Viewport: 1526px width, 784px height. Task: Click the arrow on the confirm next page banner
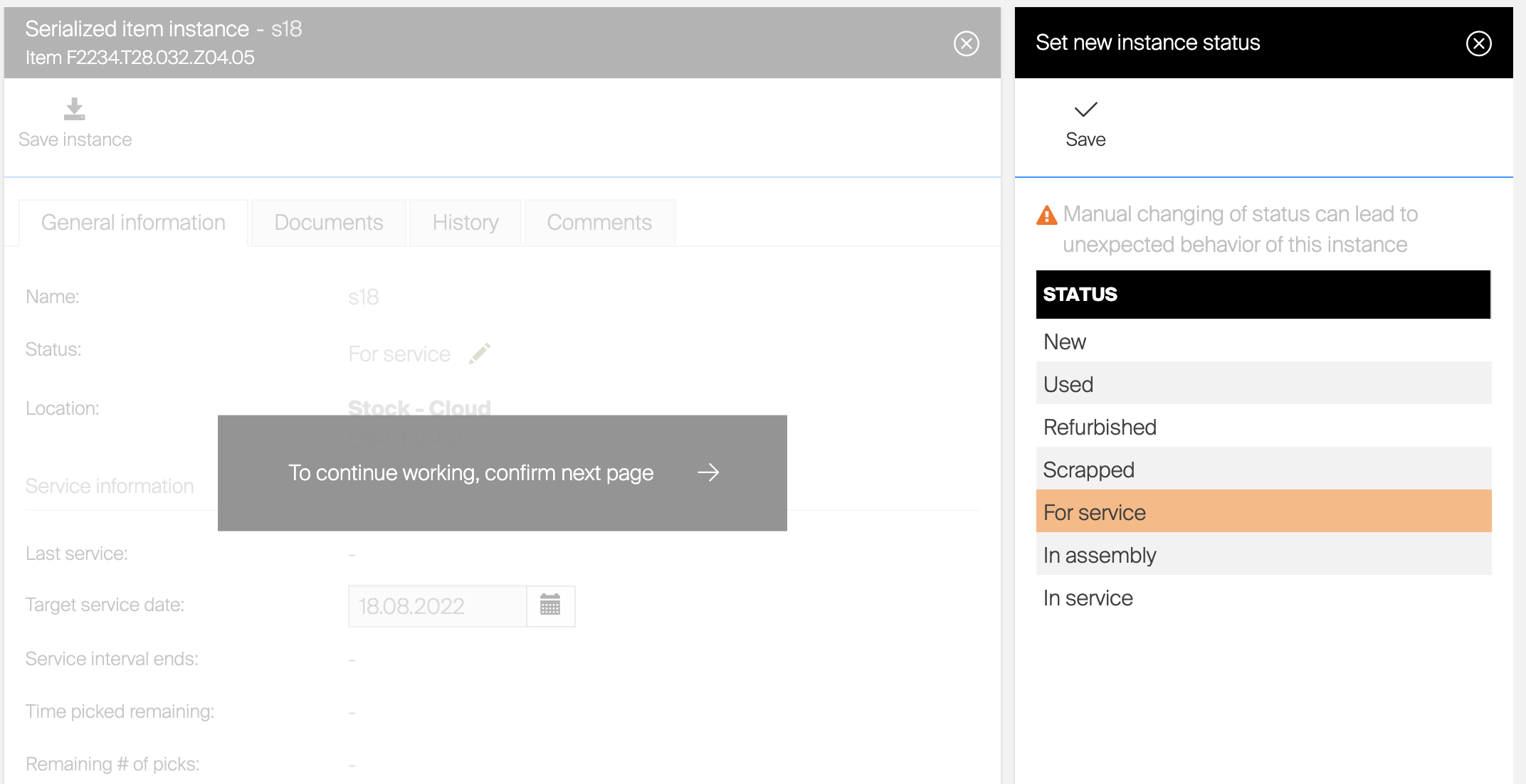(x=707, y=472)
